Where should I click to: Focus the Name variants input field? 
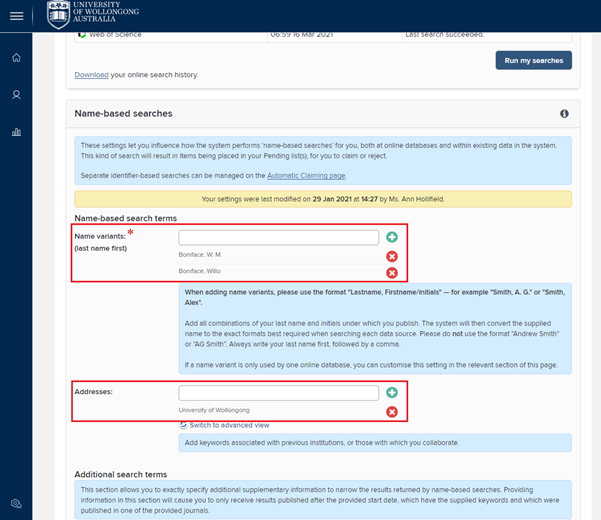click(279, 238)
